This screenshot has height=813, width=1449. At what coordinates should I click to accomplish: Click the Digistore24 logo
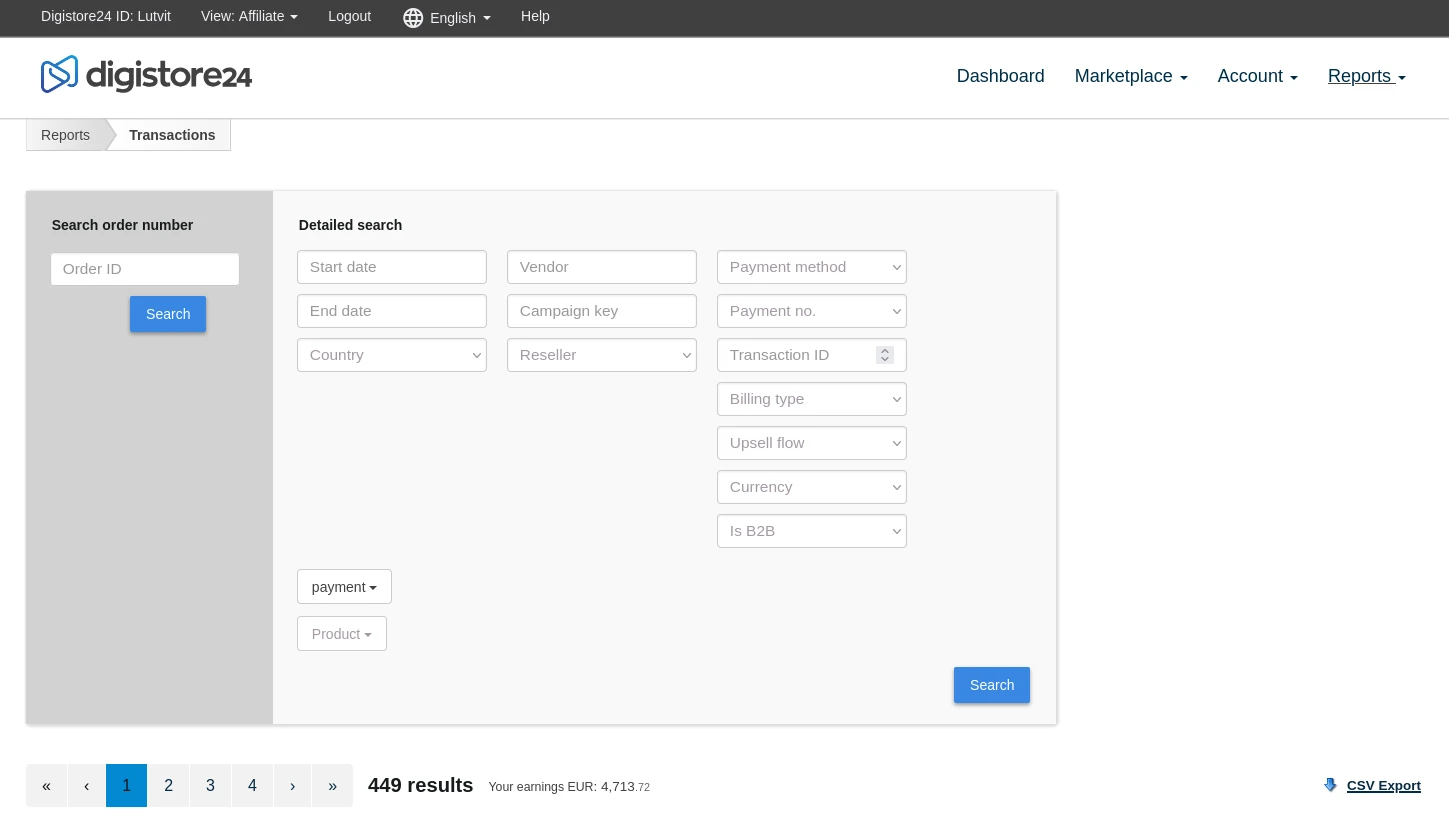[146, 75]
